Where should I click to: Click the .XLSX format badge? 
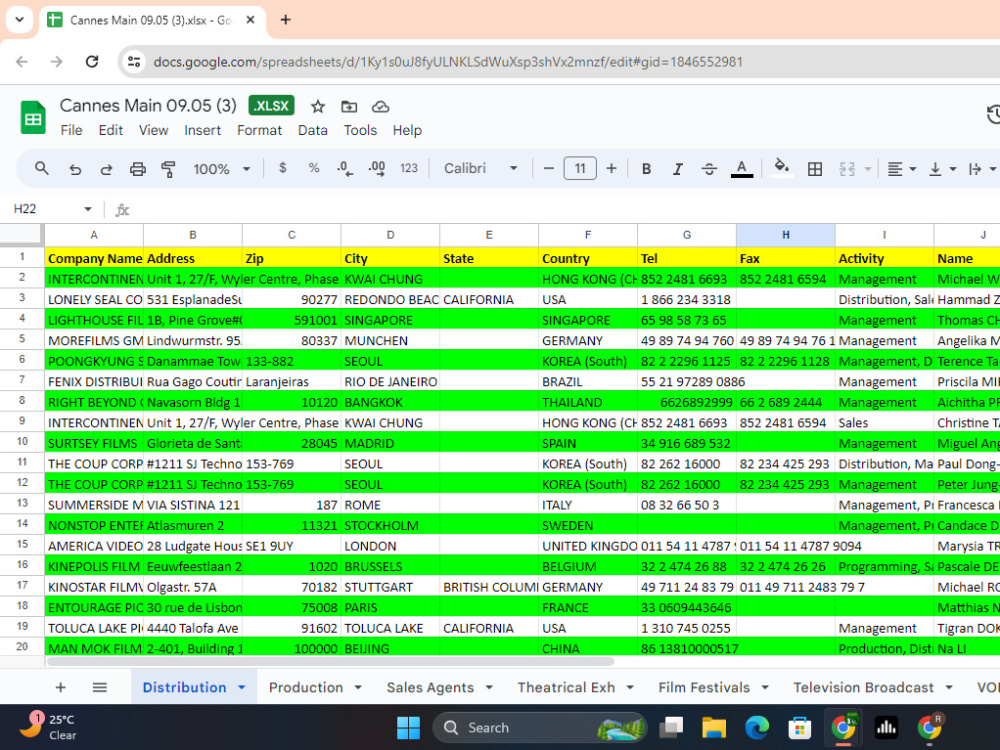tap(272, 106)
